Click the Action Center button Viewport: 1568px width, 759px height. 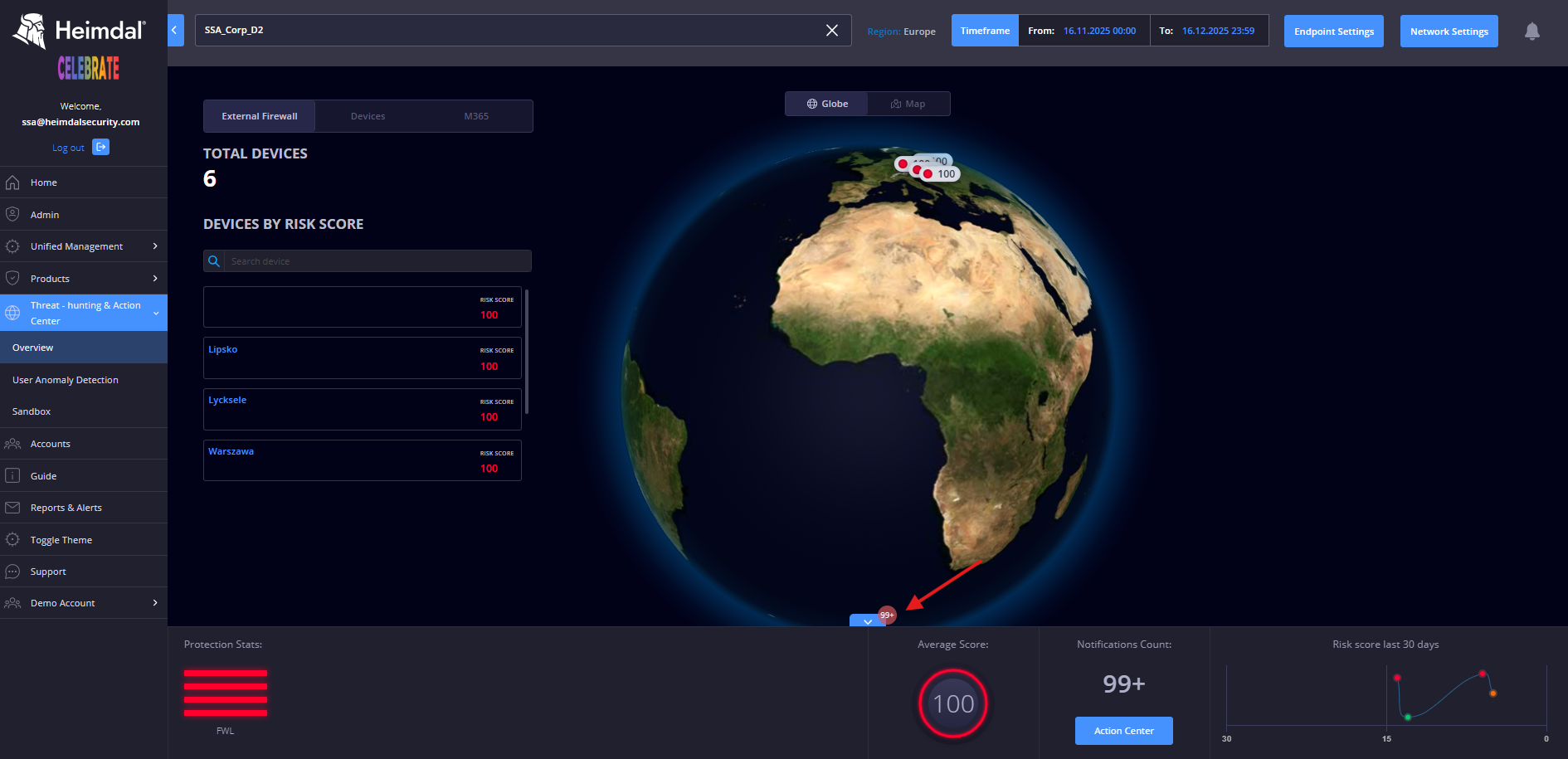(x=1124, y=731)
